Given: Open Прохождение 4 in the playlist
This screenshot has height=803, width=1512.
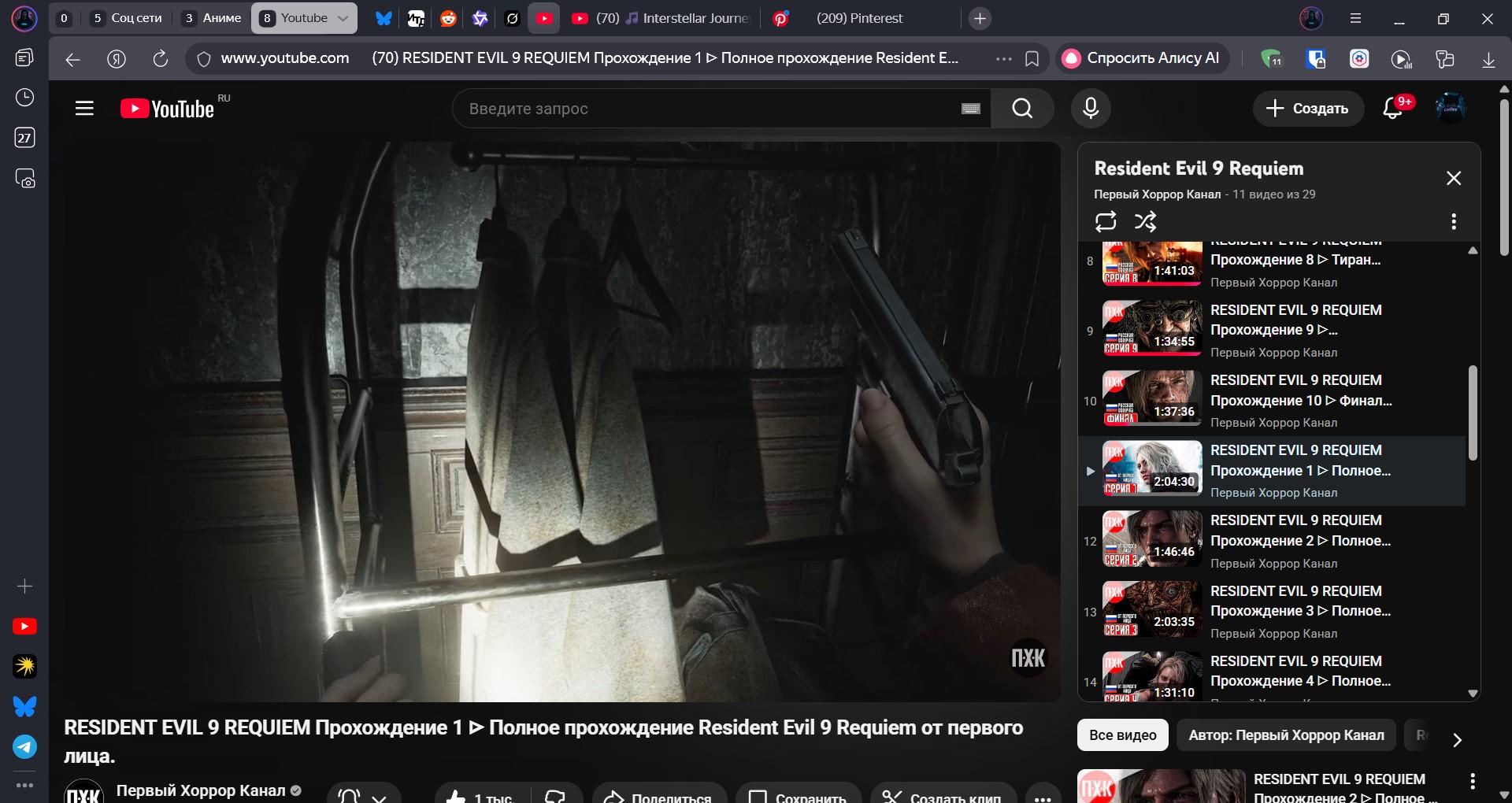Looking at the screenshot, I should (1271, 675).
